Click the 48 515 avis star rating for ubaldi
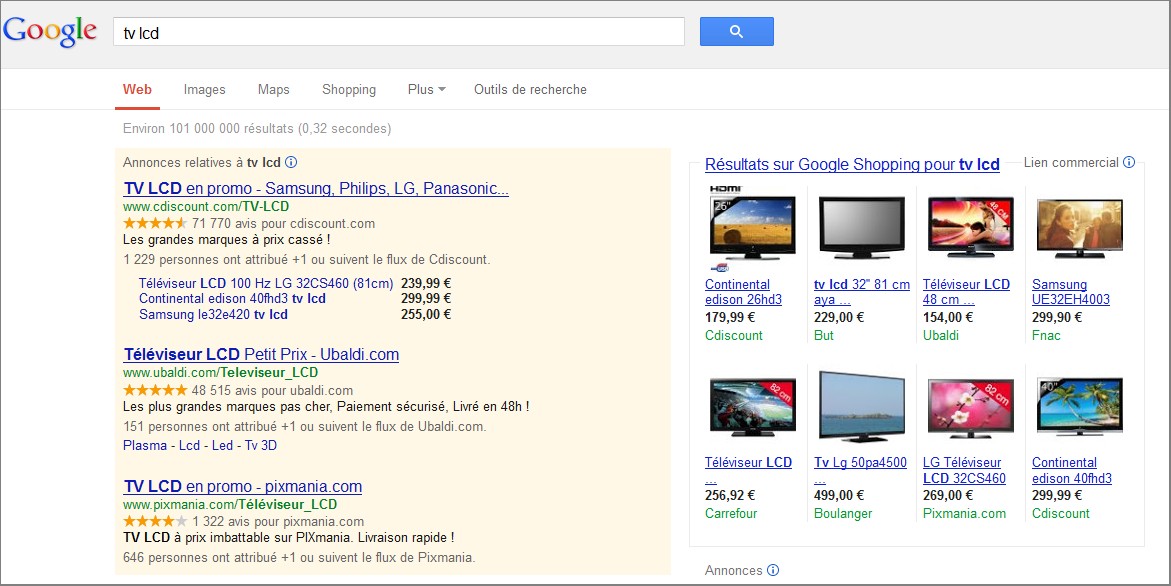Screen dimensions: 1171x586 [x=155, y=390]
